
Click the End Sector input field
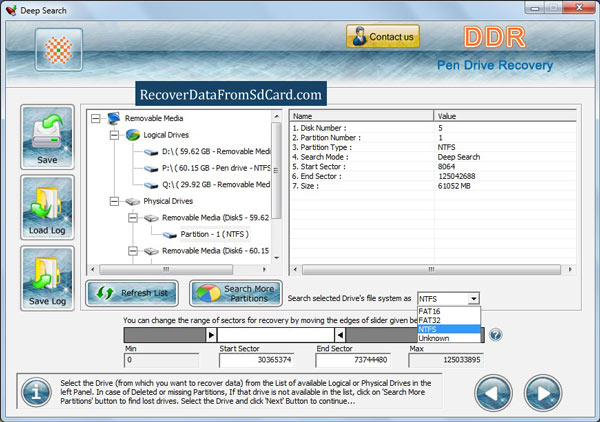pyautogui.click(x=353, y=360)
